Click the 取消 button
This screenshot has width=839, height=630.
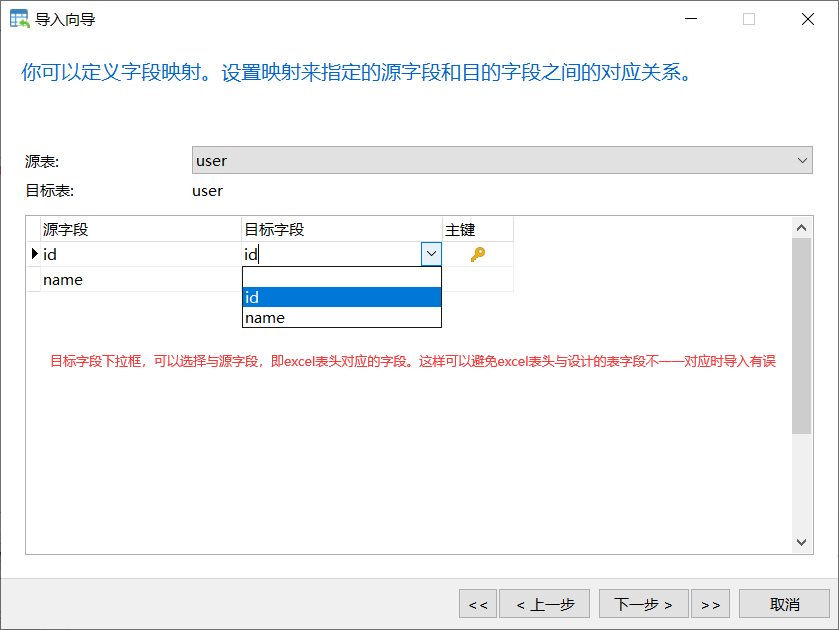[783, 603]
